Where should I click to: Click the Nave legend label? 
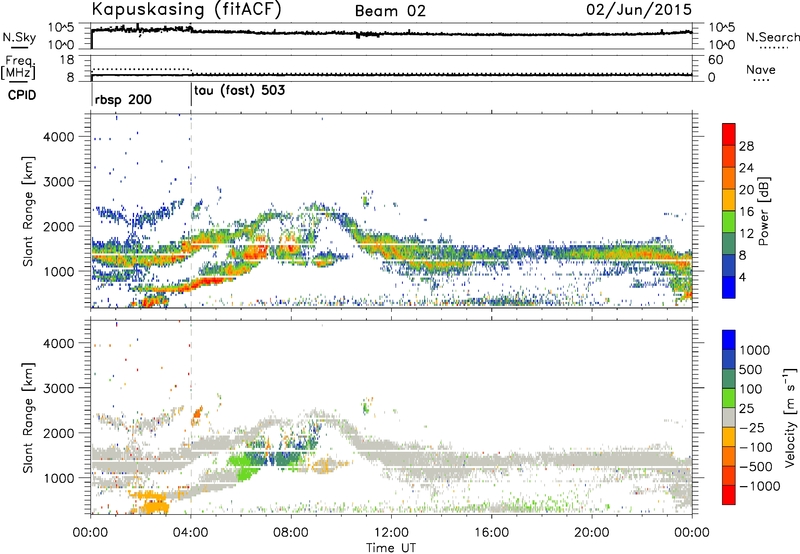click(x=761, y=69)
